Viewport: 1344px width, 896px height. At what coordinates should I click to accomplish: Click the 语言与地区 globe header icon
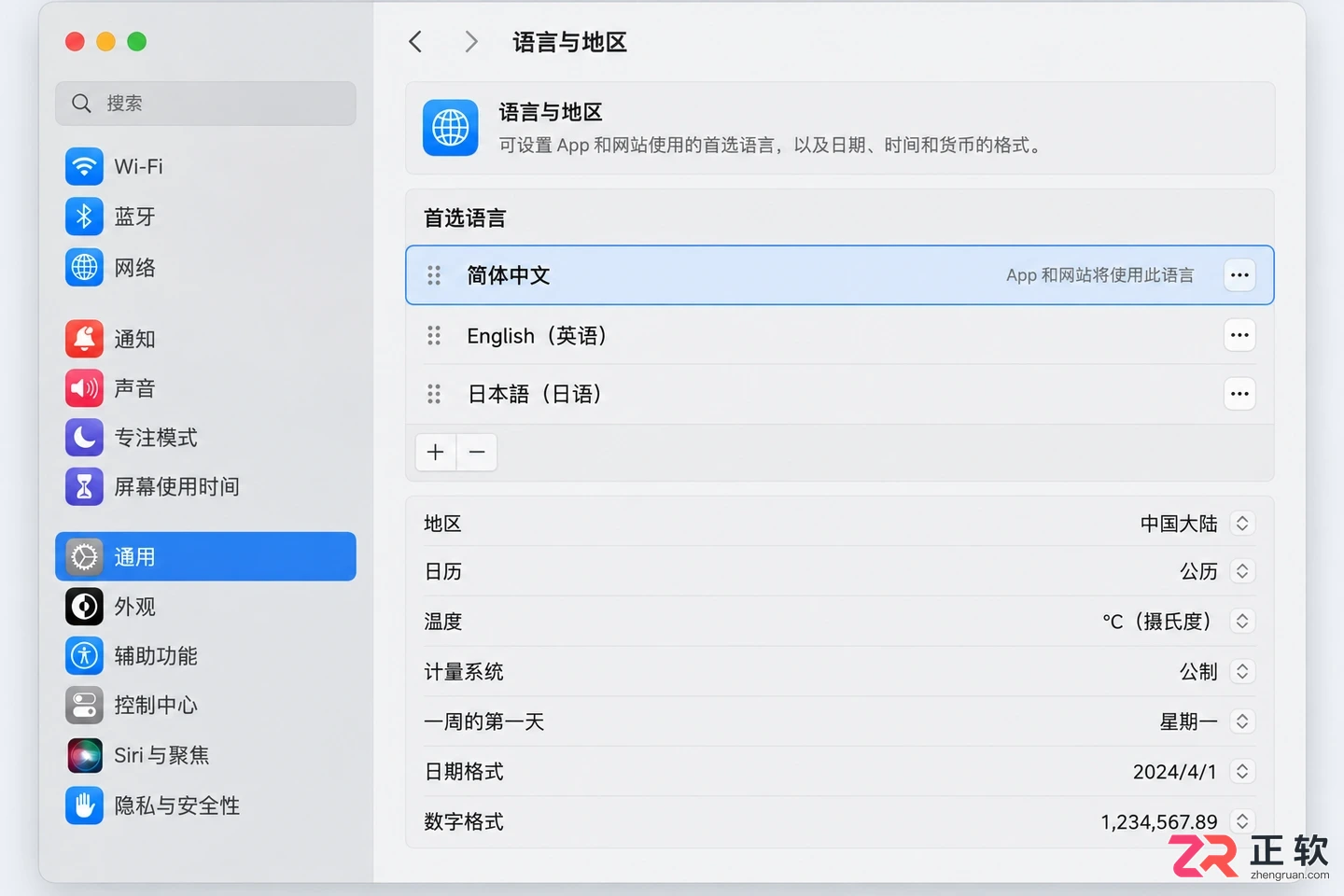coord(450,128)
